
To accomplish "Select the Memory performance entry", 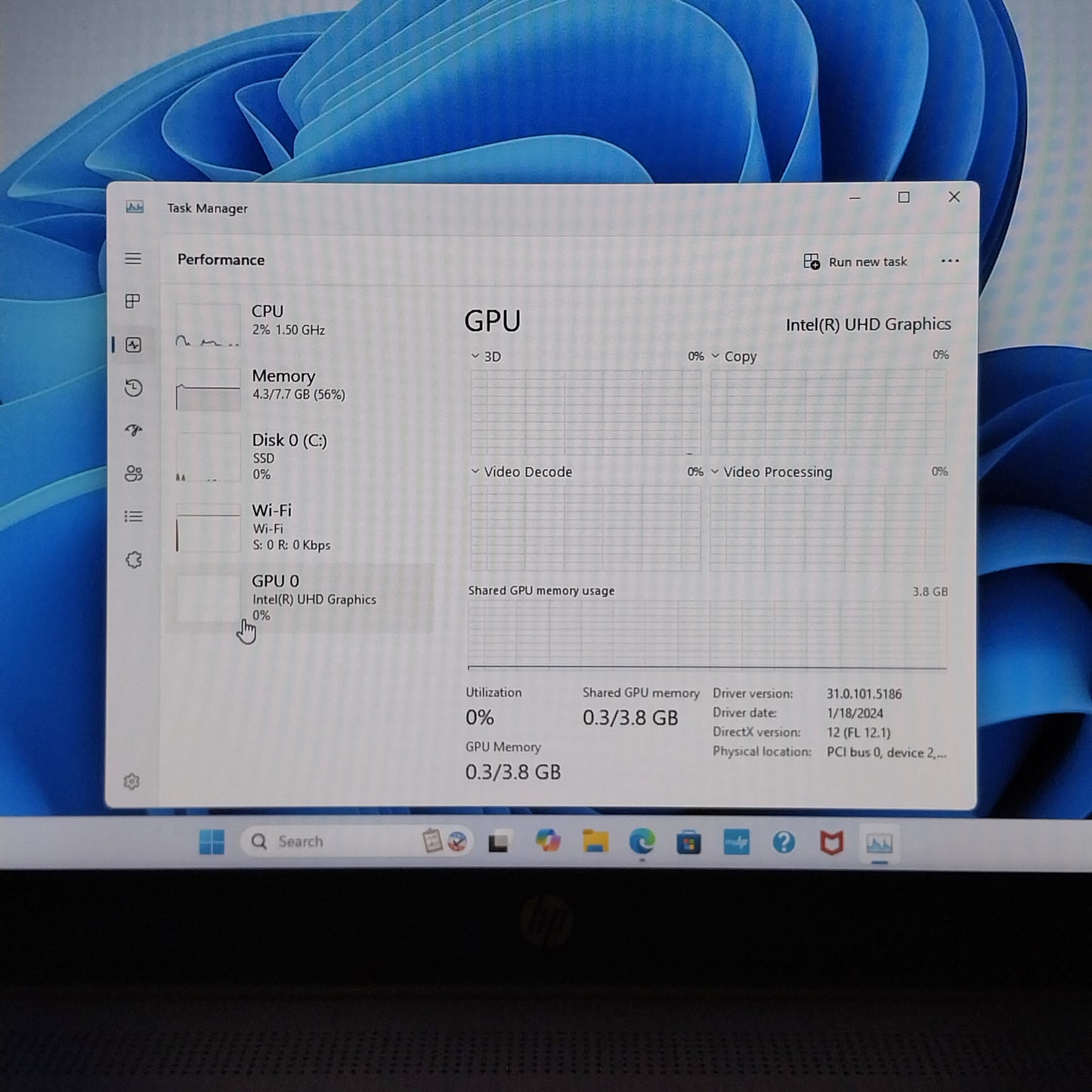I will coord(301,389).
